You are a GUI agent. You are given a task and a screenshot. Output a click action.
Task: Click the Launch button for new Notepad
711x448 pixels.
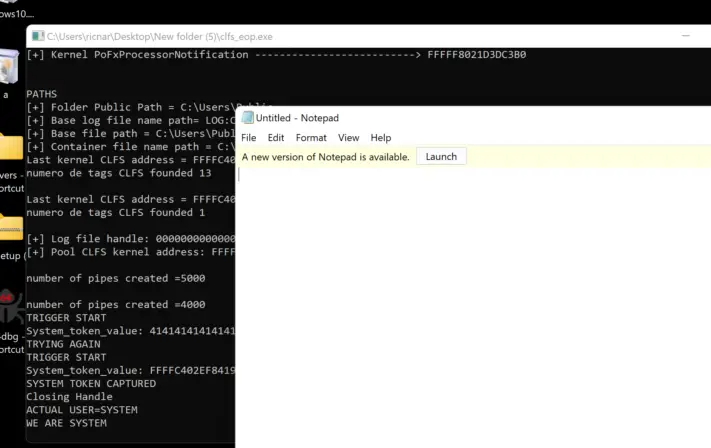point(441,156)
